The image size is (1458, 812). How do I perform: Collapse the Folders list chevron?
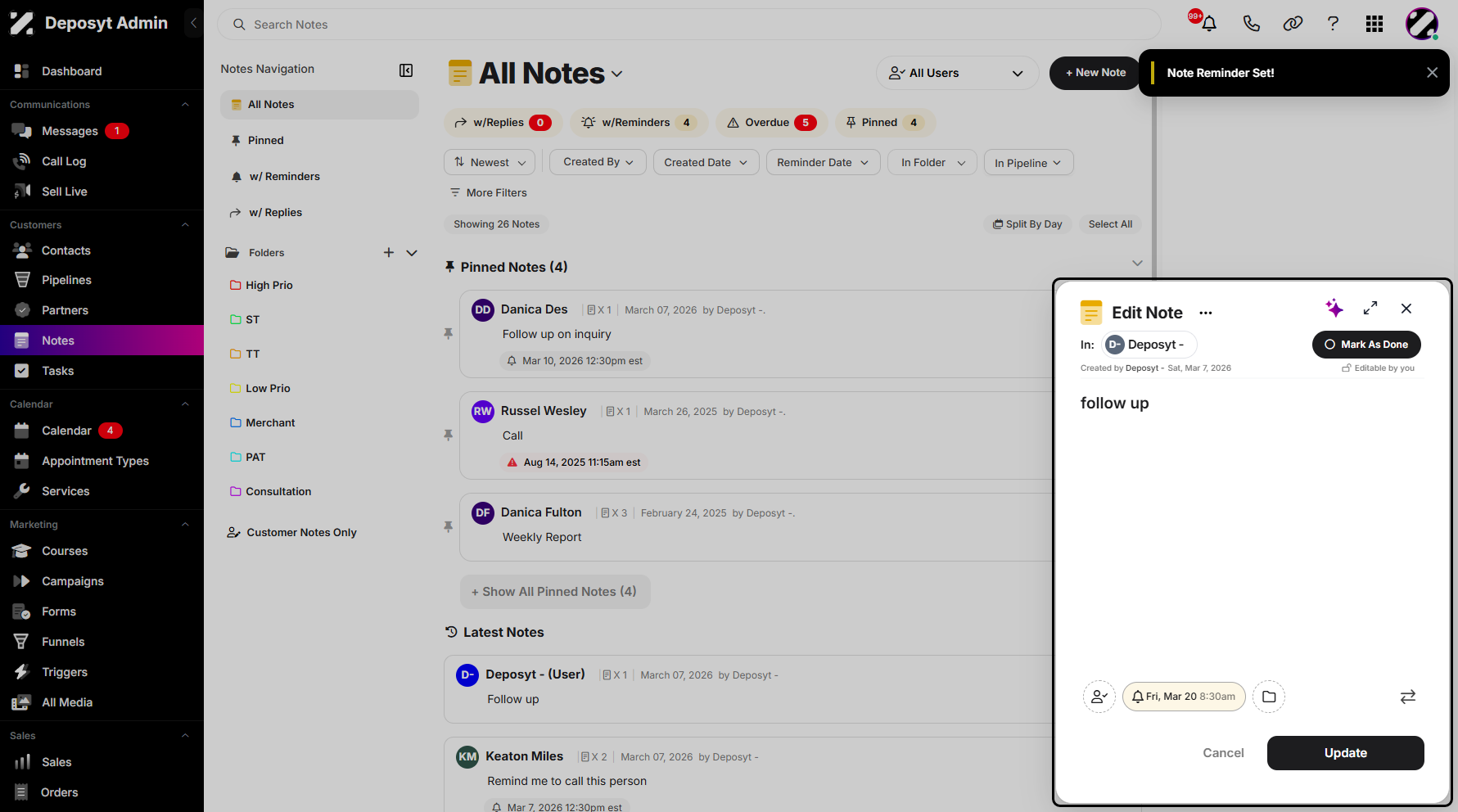(412, 253)
